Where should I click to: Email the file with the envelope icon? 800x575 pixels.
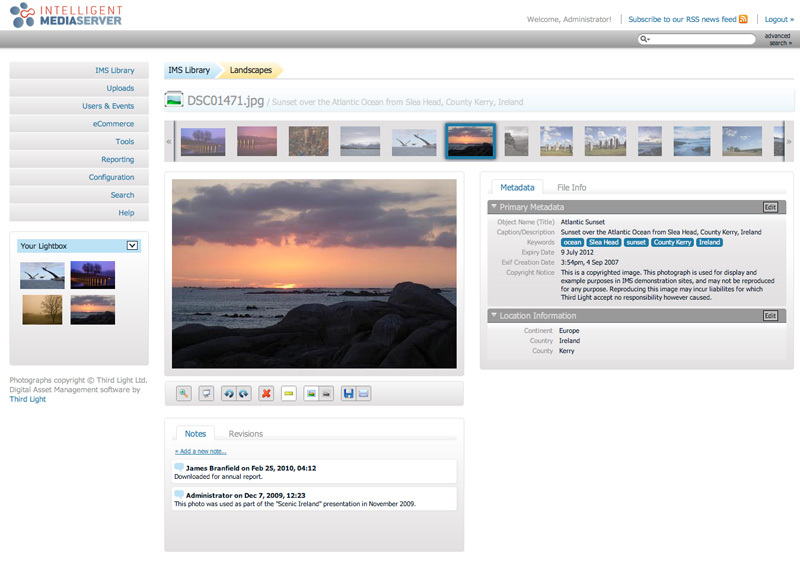[x=363, y=393]
